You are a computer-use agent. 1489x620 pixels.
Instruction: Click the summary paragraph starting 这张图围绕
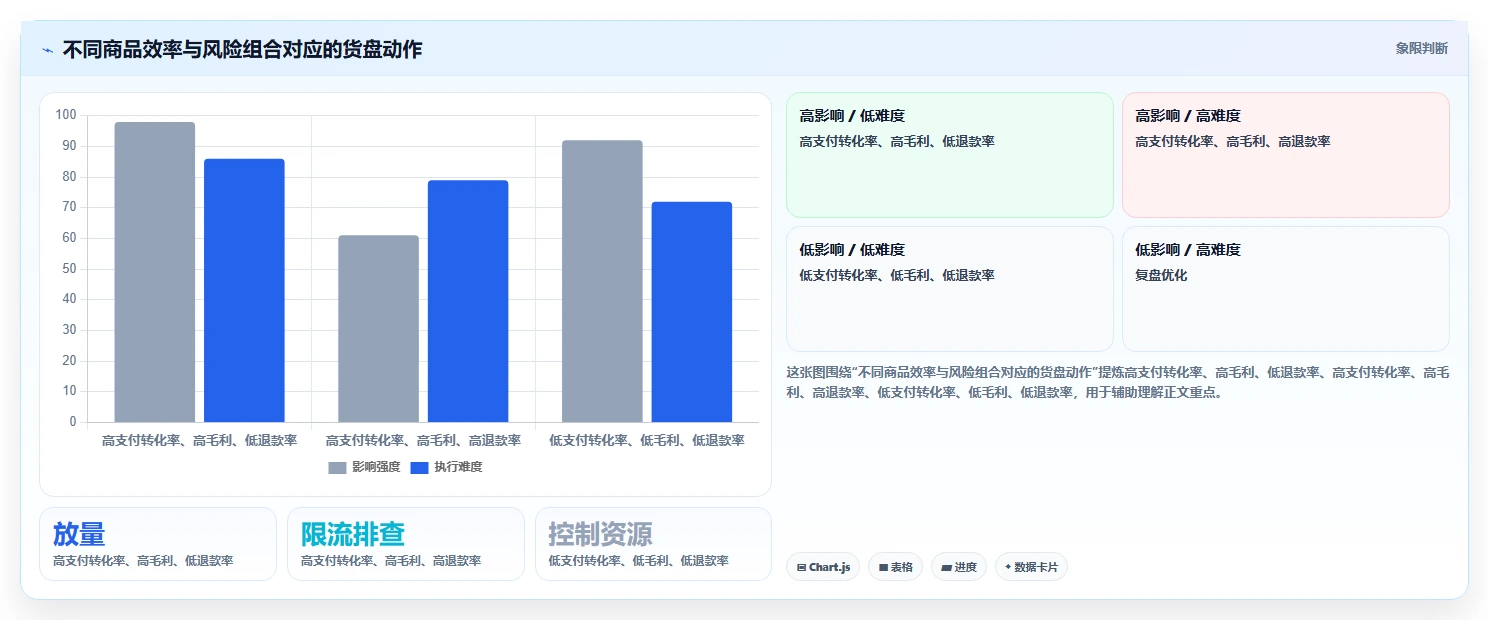tap(1118, 382)
